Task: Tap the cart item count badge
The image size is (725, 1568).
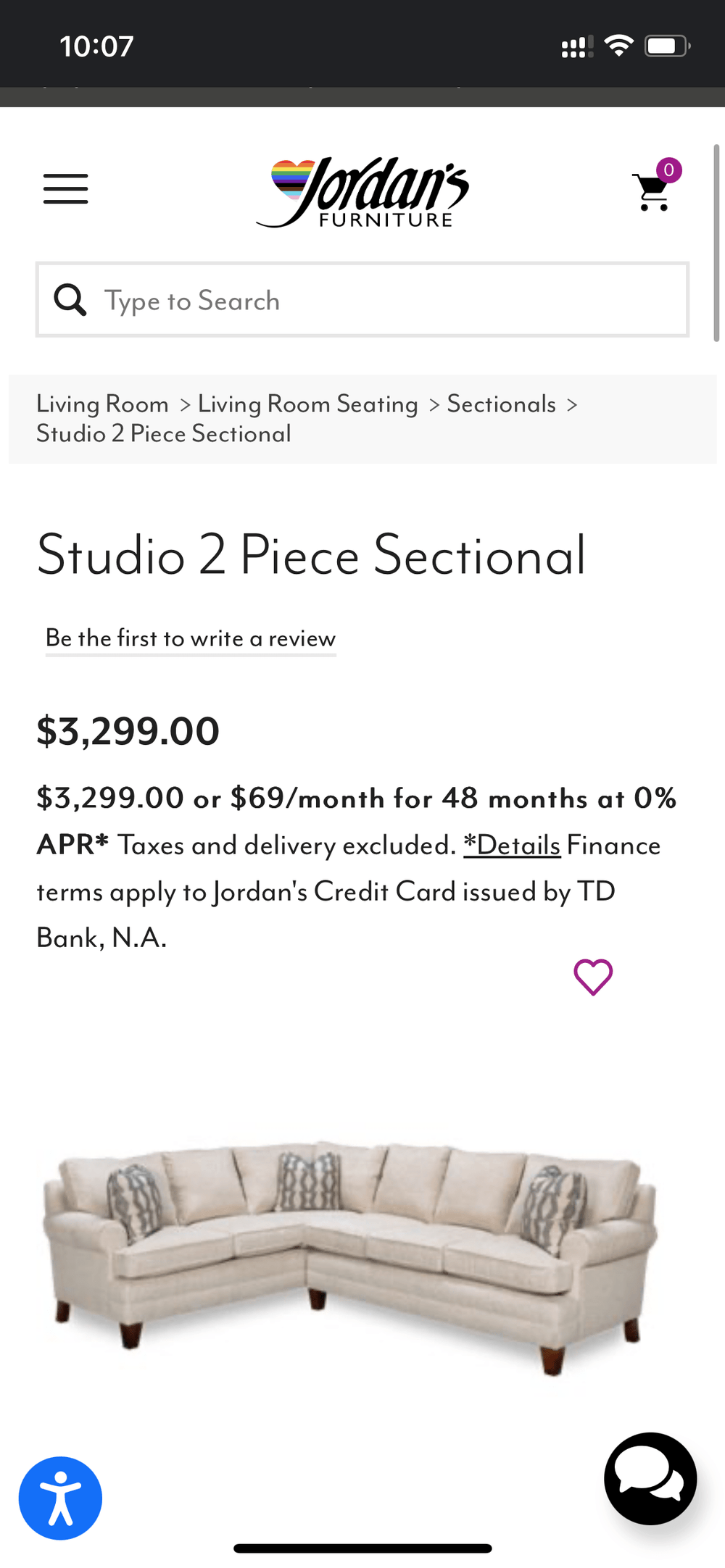Action: tap(668, 170)
